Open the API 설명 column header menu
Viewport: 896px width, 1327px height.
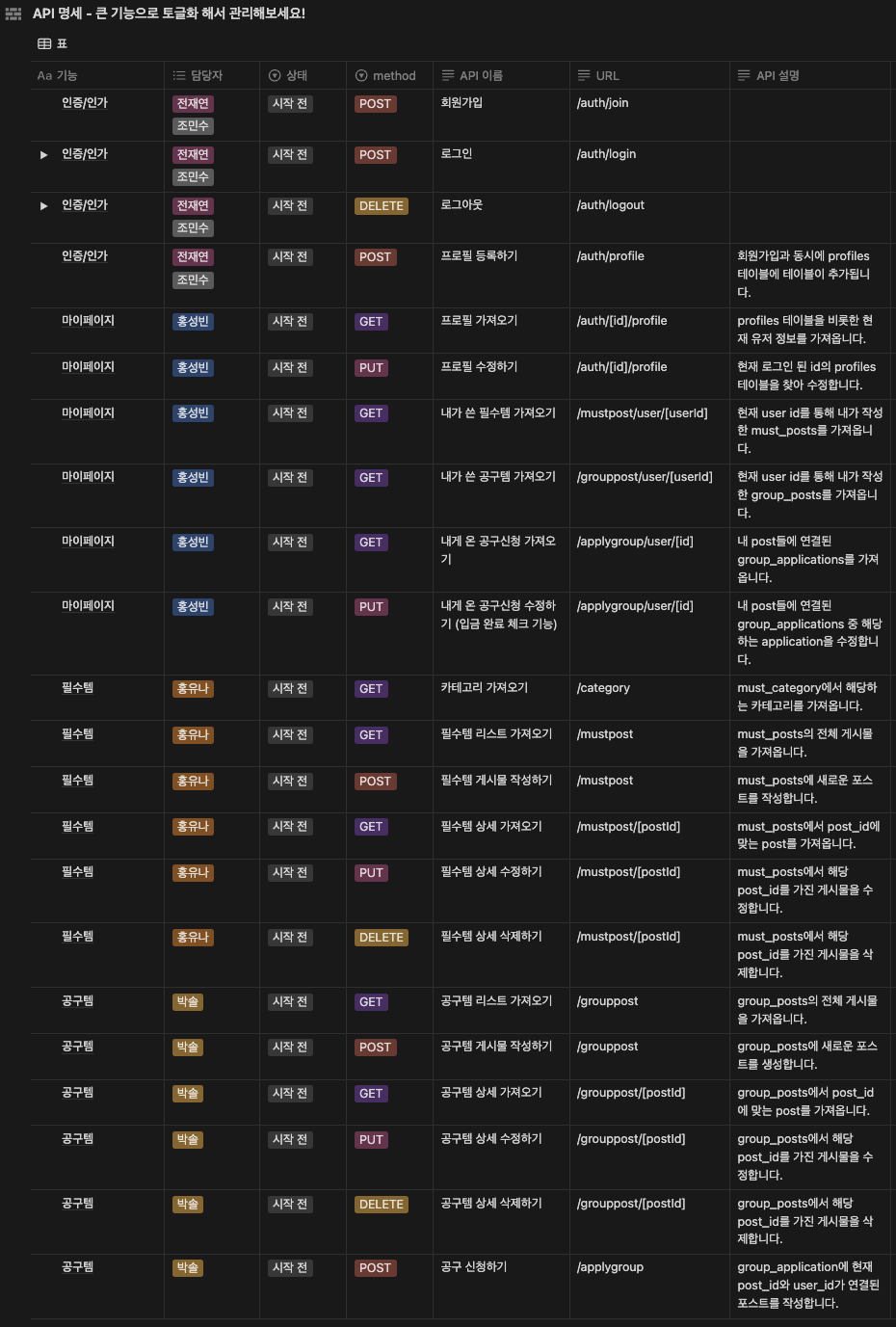[x=812, y=75]
